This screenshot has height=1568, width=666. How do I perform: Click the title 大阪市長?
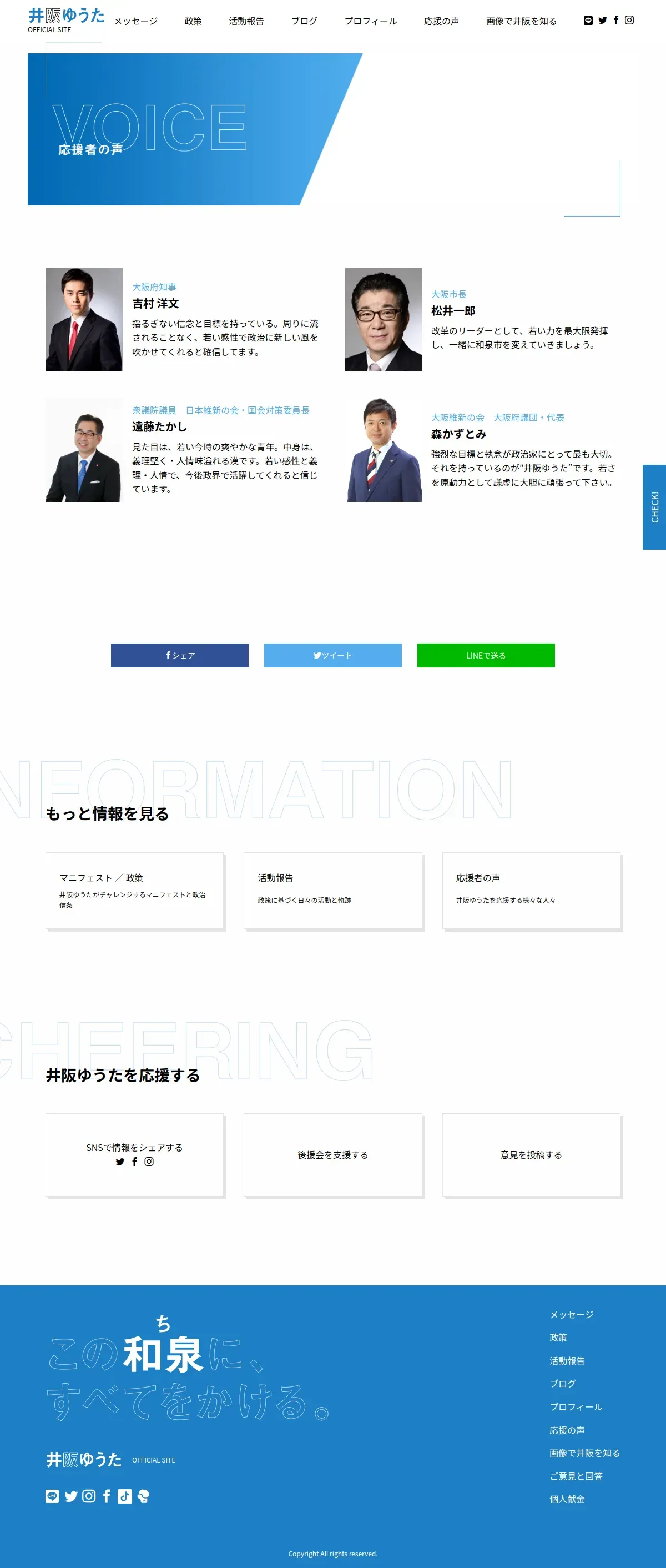click(x=449, y=294)
